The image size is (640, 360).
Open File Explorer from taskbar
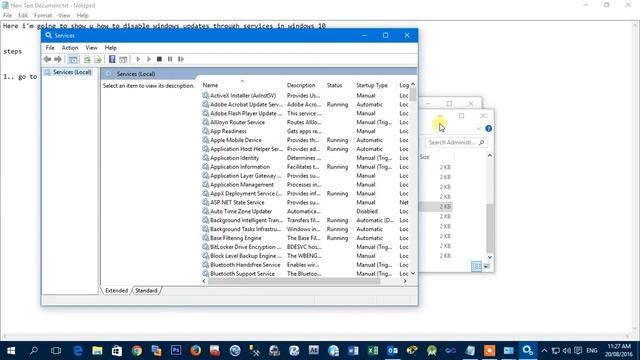pos(97,351)
